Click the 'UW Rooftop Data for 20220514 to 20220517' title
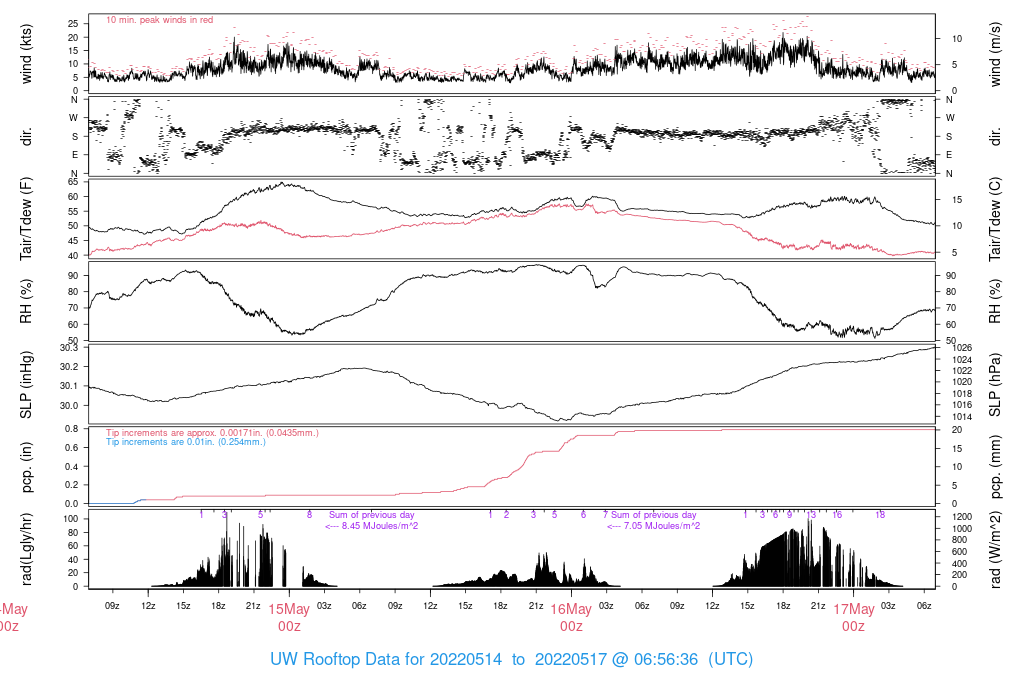 (511, 659)
